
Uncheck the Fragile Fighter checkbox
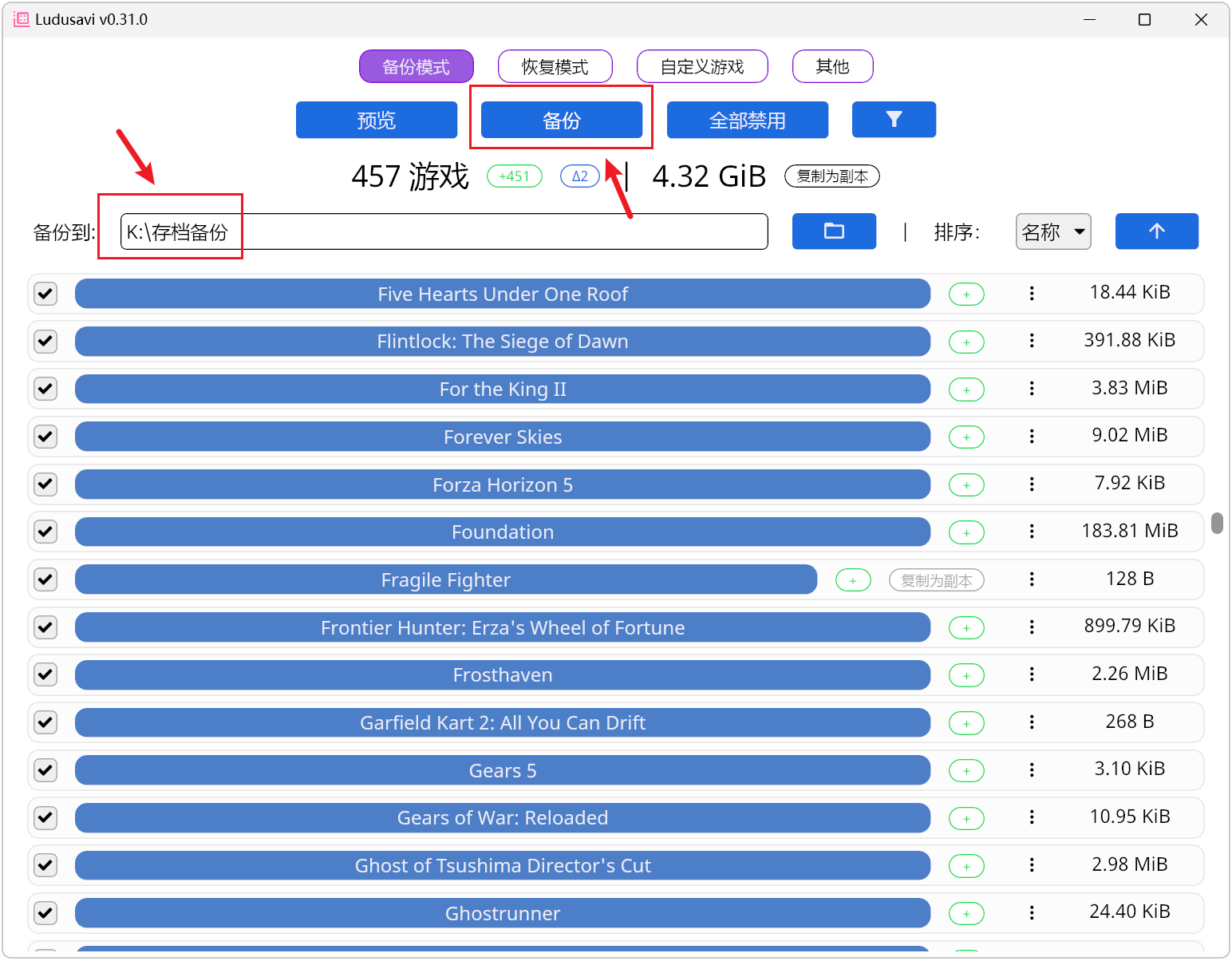pyautogui.click(x=45, y=579)
